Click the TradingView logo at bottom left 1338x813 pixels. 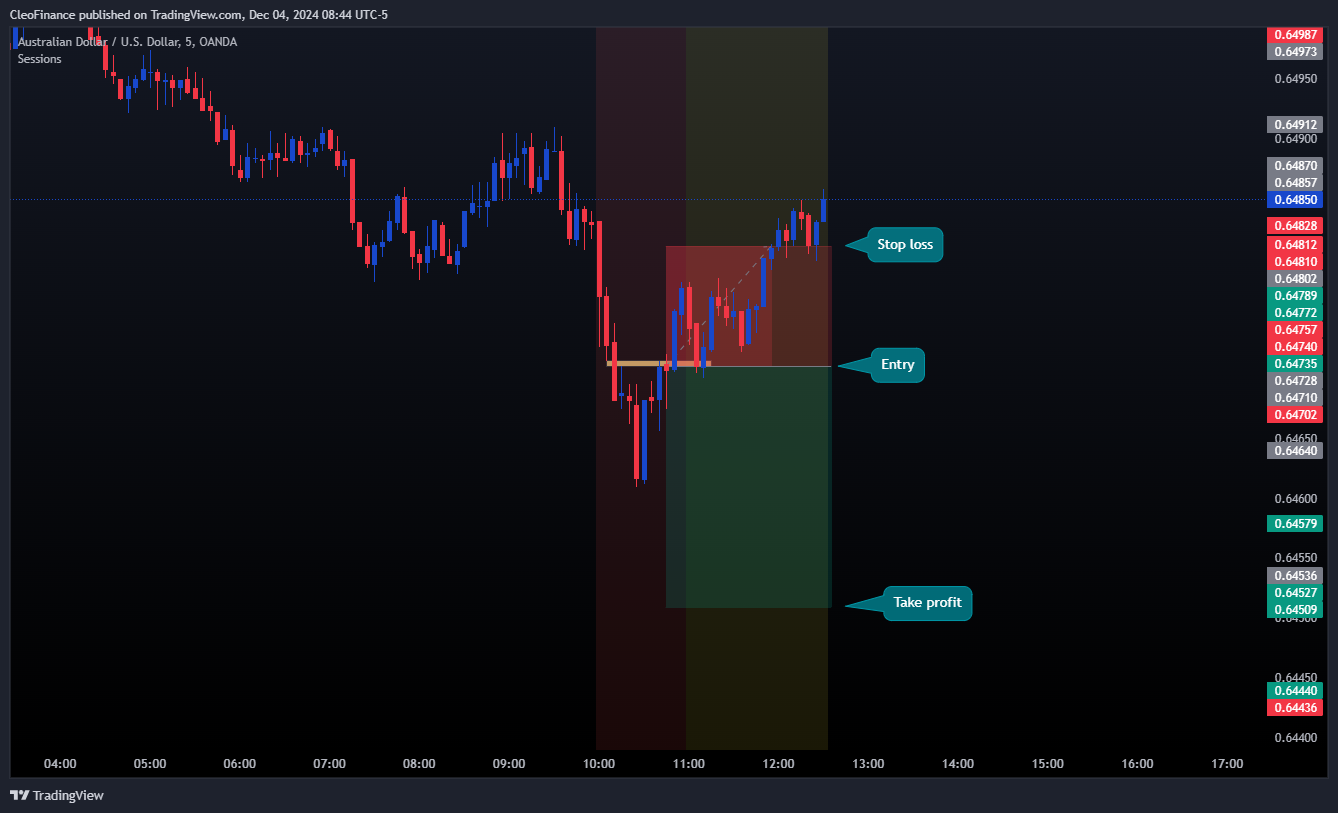57,796
